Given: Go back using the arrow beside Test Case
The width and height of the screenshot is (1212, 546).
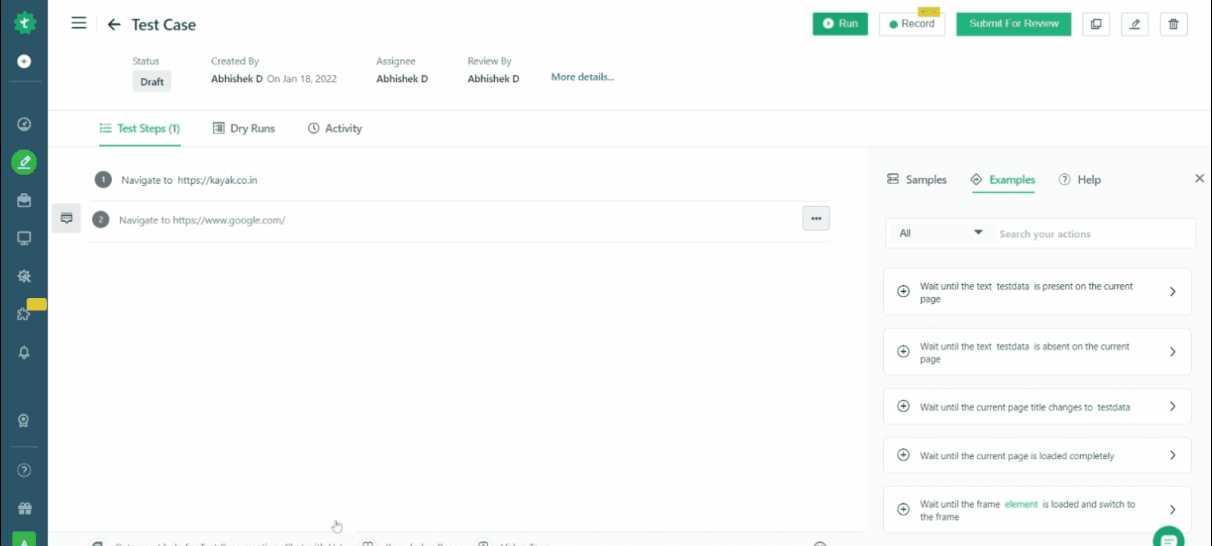Looking at the screenshot, I should (x=114, y=24).
